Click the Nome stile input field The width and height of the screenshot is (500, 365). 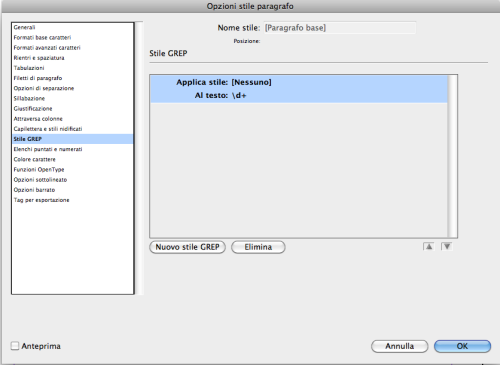coord(340,28)
